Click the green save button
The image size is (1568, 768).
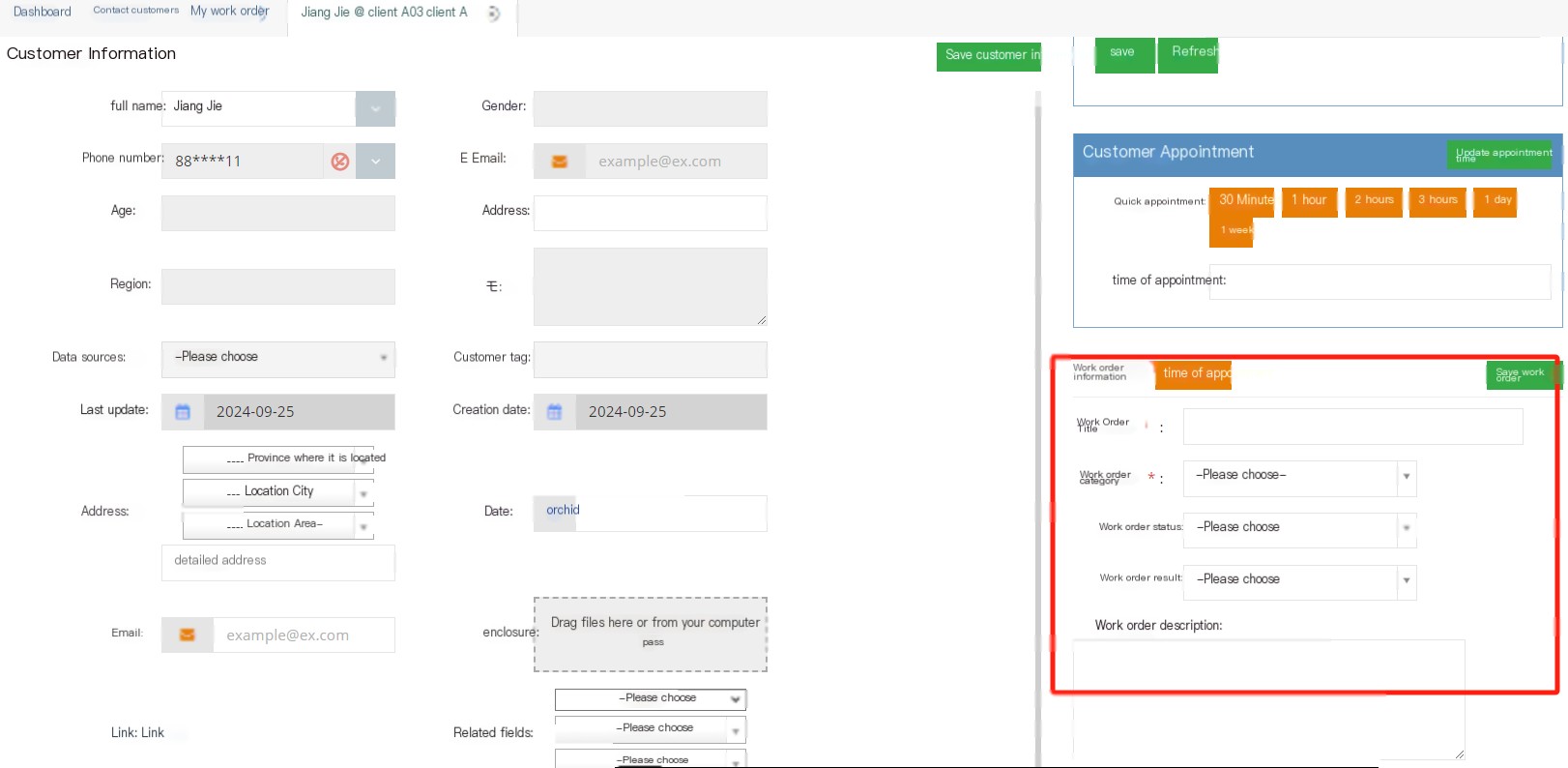click(1124, 53)
